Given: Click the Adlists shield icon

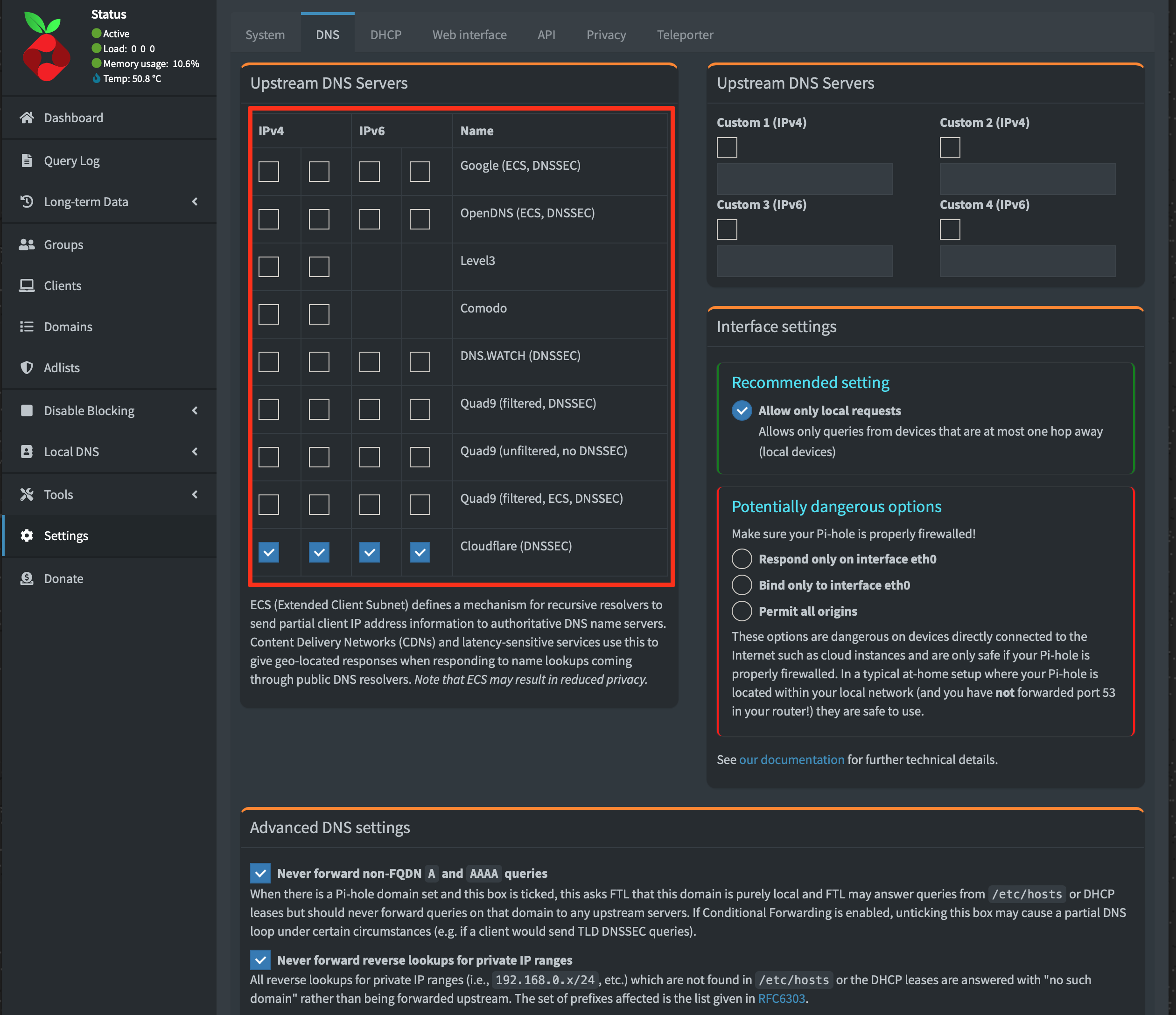Looking at the screenshot, I should click(x=27, y=367).
